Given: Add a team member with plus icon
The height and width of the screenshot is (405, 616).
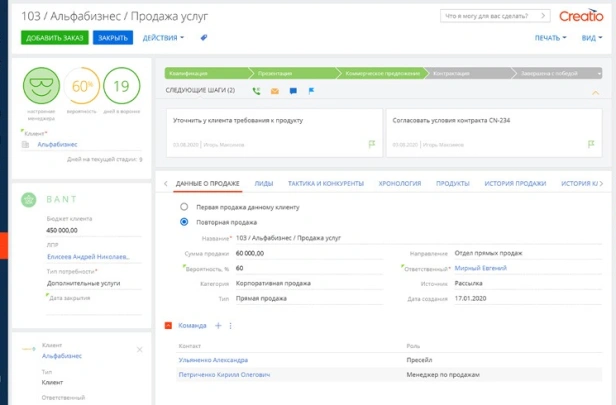Looking at the screenshot, I should point(218,326).
